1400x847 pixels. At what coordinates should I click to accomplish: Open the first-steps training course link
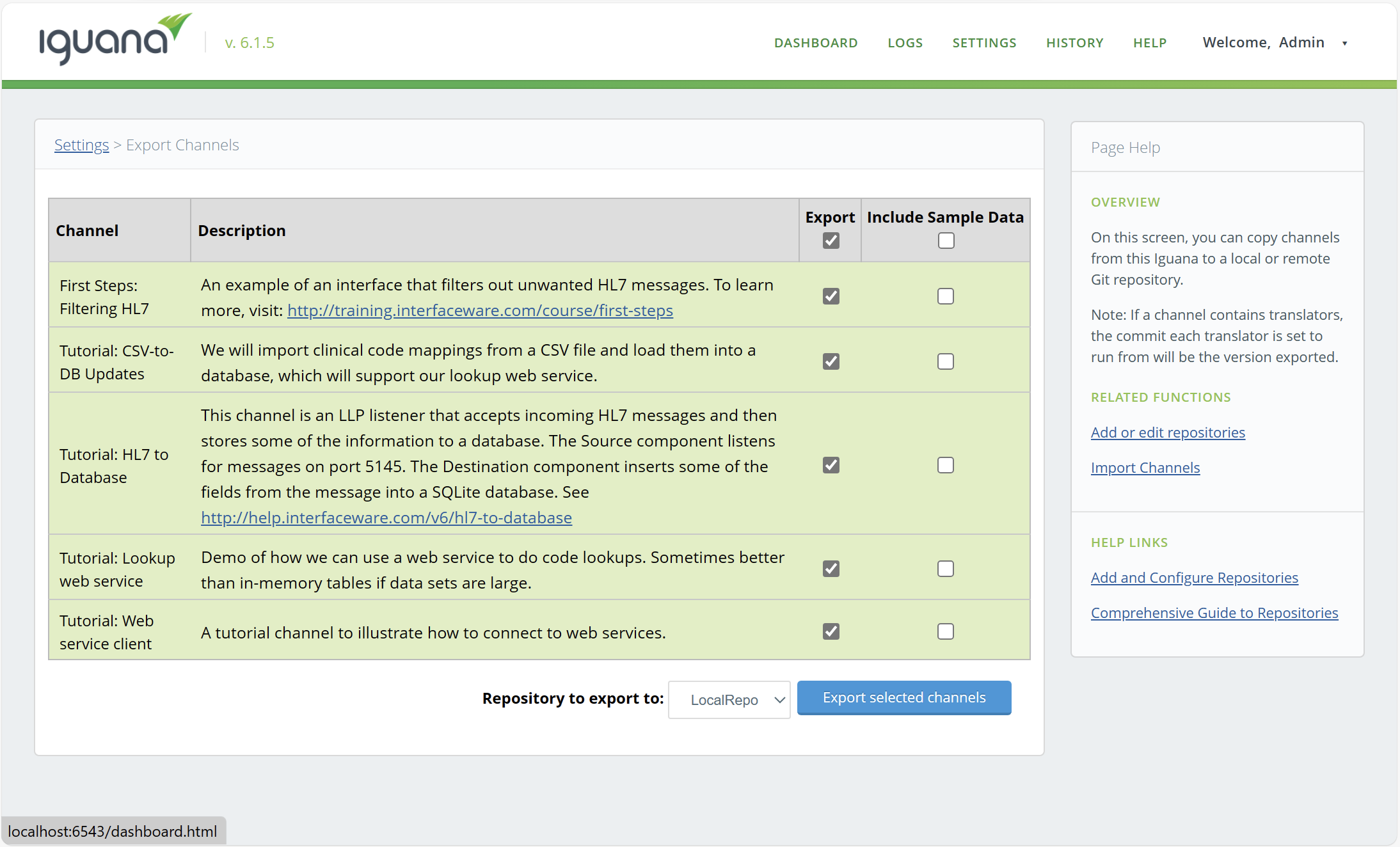pyautogui.click(x=480, y=310)
